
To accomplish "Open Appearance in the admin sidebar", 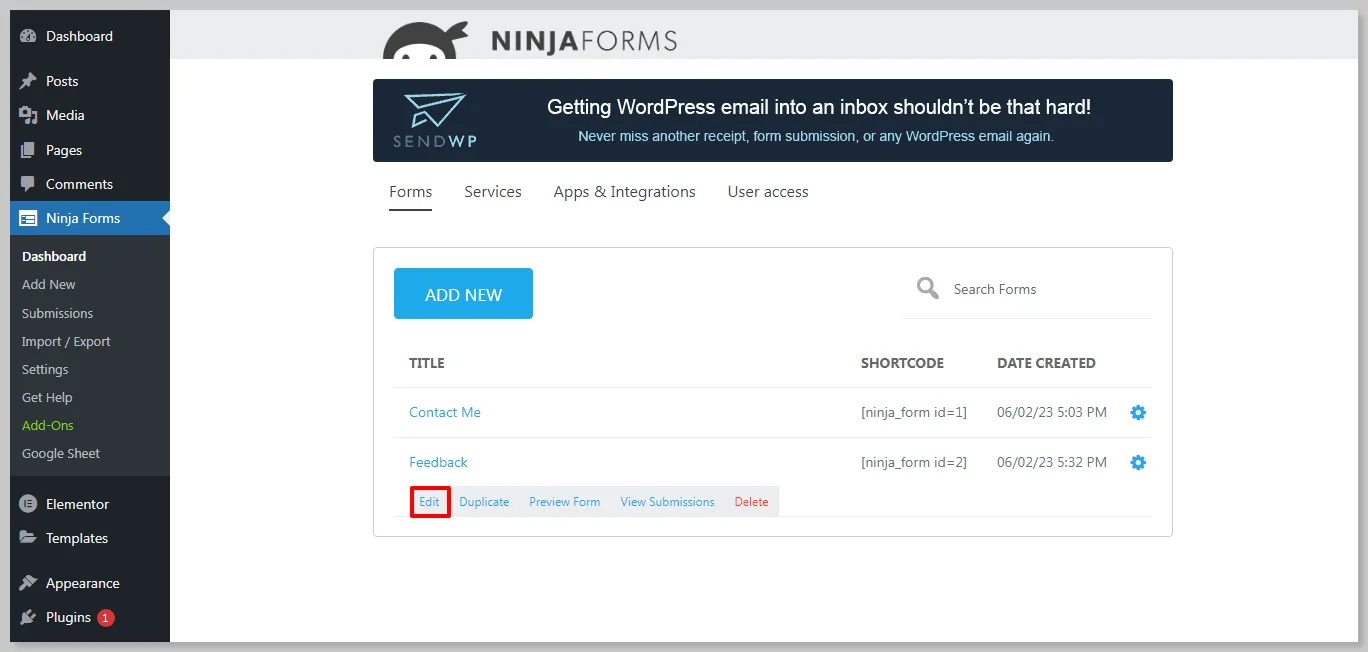I will pyautogui.click(x=82, y=583).
